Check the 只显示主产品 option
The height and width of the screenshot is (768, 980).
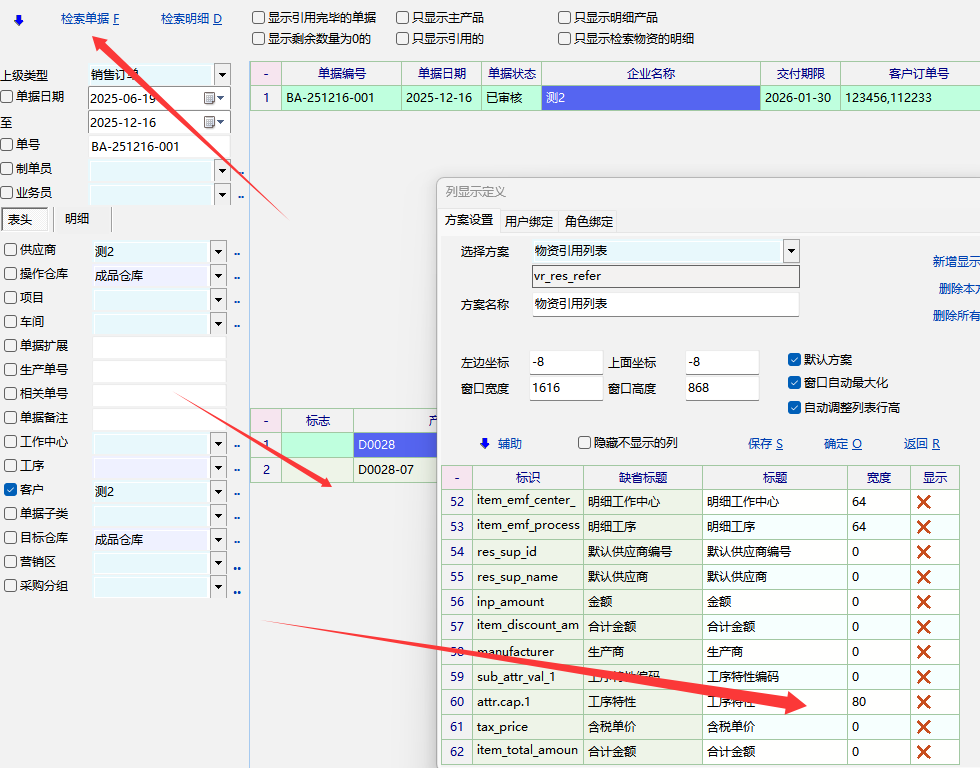pos(402,18)
